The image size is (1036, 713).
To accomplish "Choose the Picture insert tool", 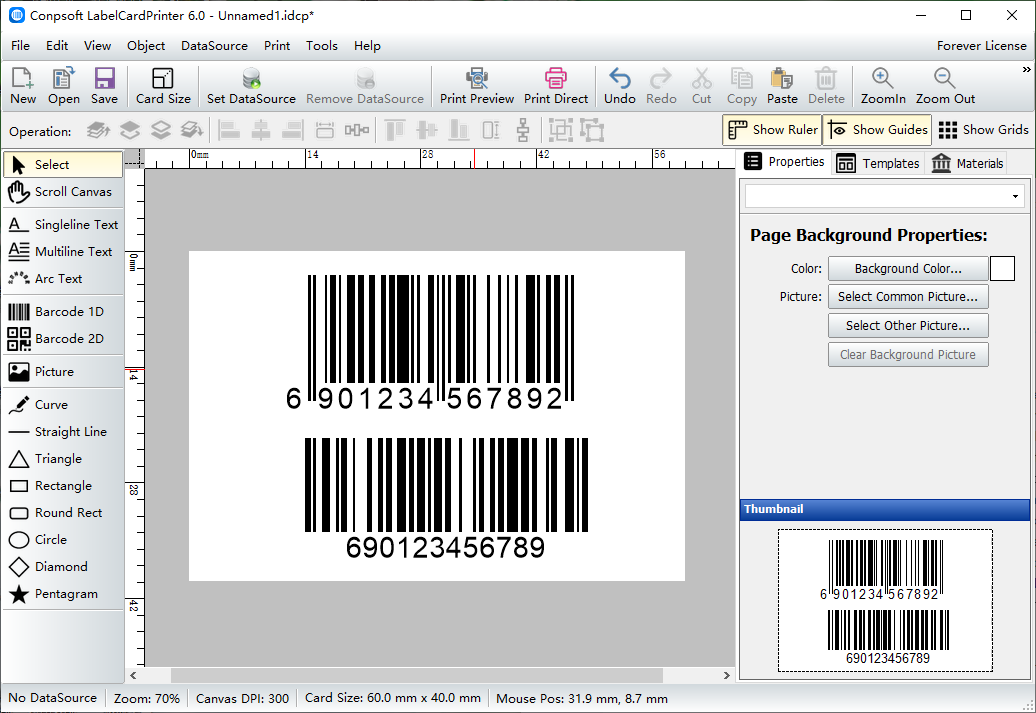I will tap(63, 371).
